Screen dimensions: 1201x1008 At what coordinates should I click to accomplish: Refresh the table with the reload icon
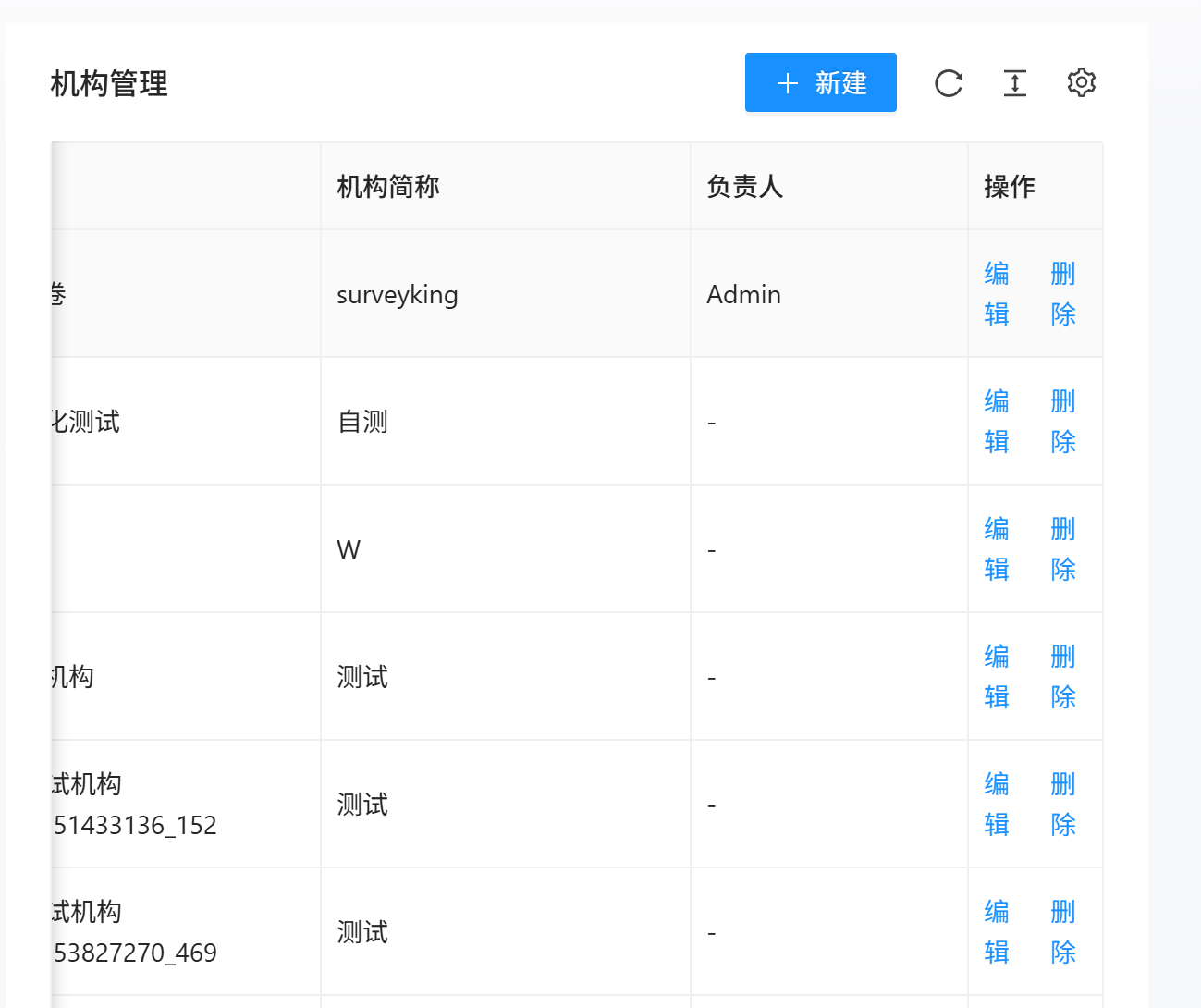pyautogui.click(x=949, y=83)
